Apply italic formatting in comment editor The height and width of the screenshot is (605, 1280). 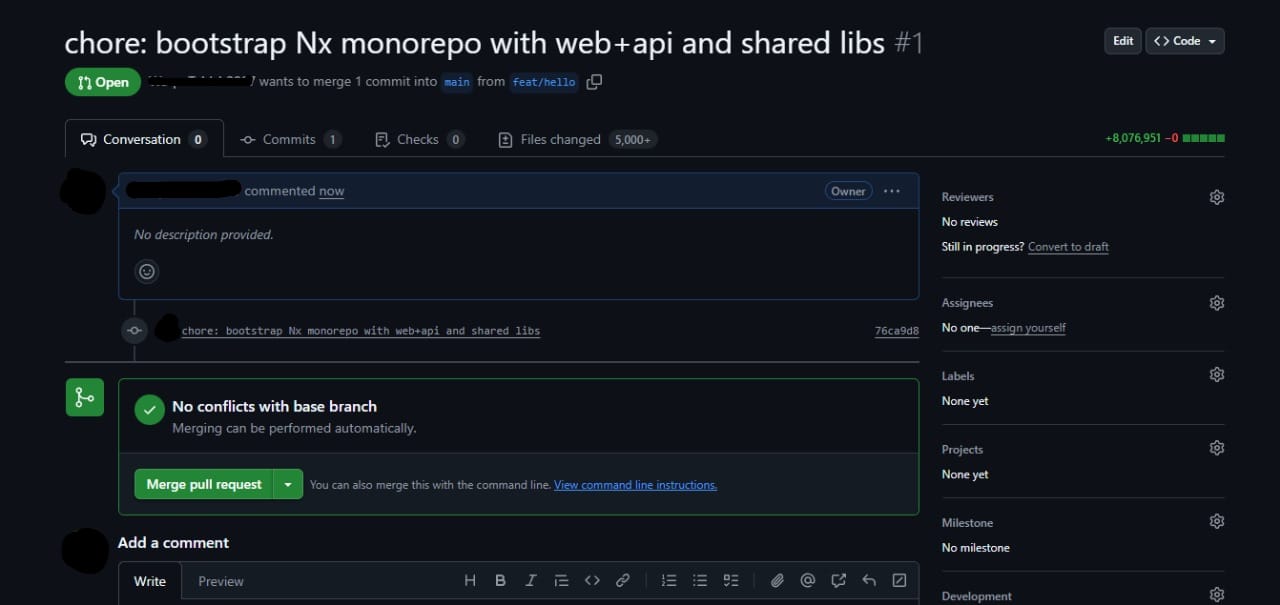531,580
